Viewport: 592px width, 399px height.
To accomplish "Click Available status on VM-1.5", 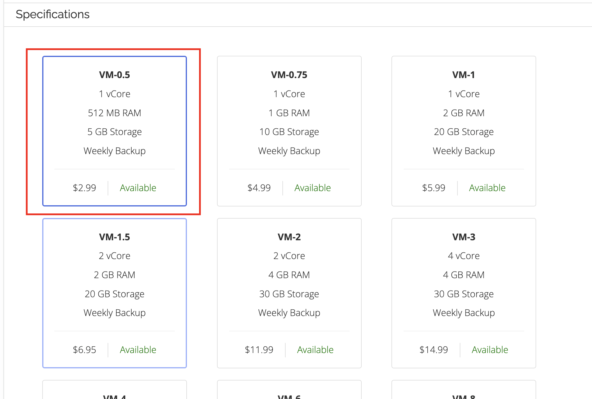I will pyautogui.click(x=138, y=350).
